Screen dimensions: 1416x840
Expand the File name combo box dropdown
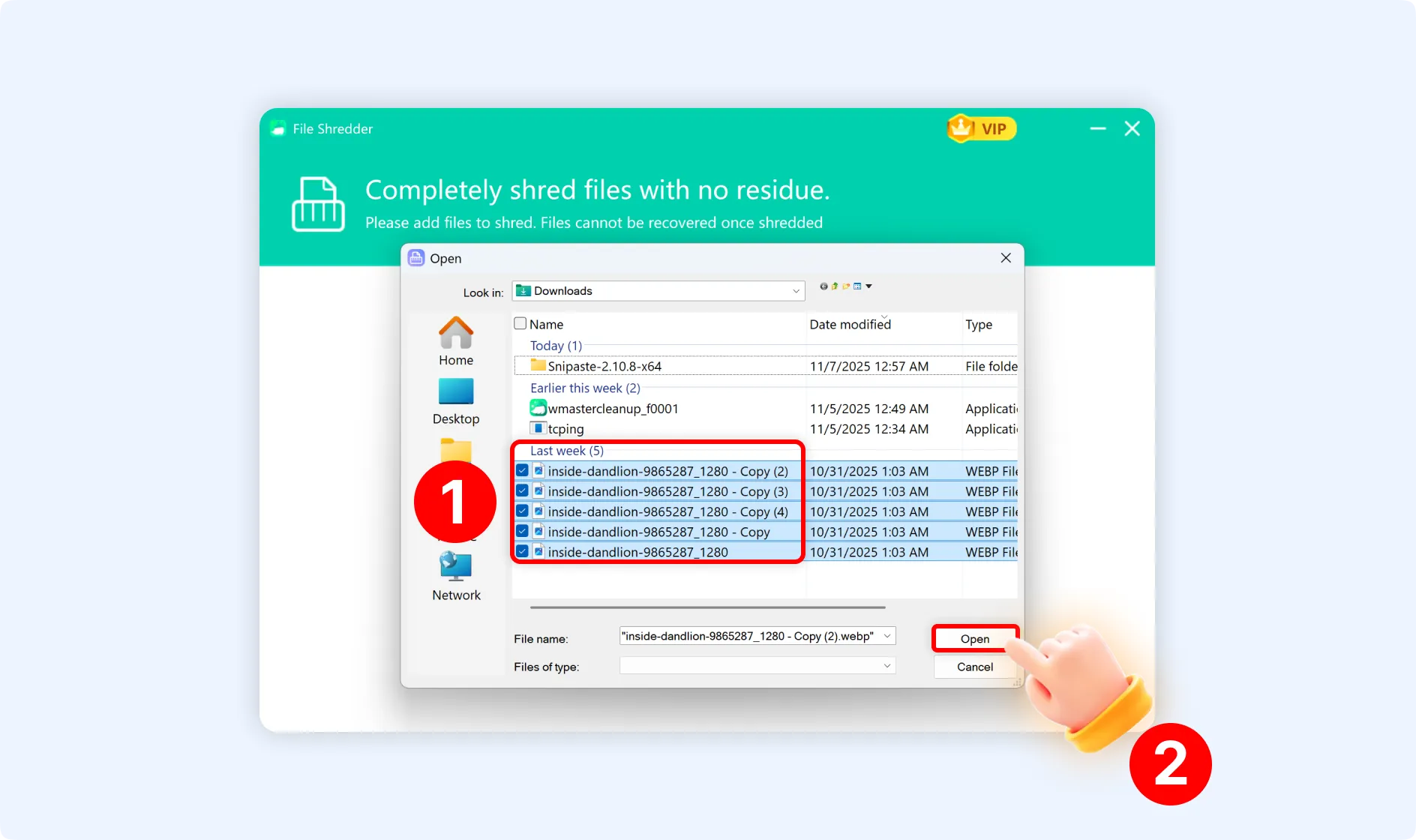click(x=886, y=635)
